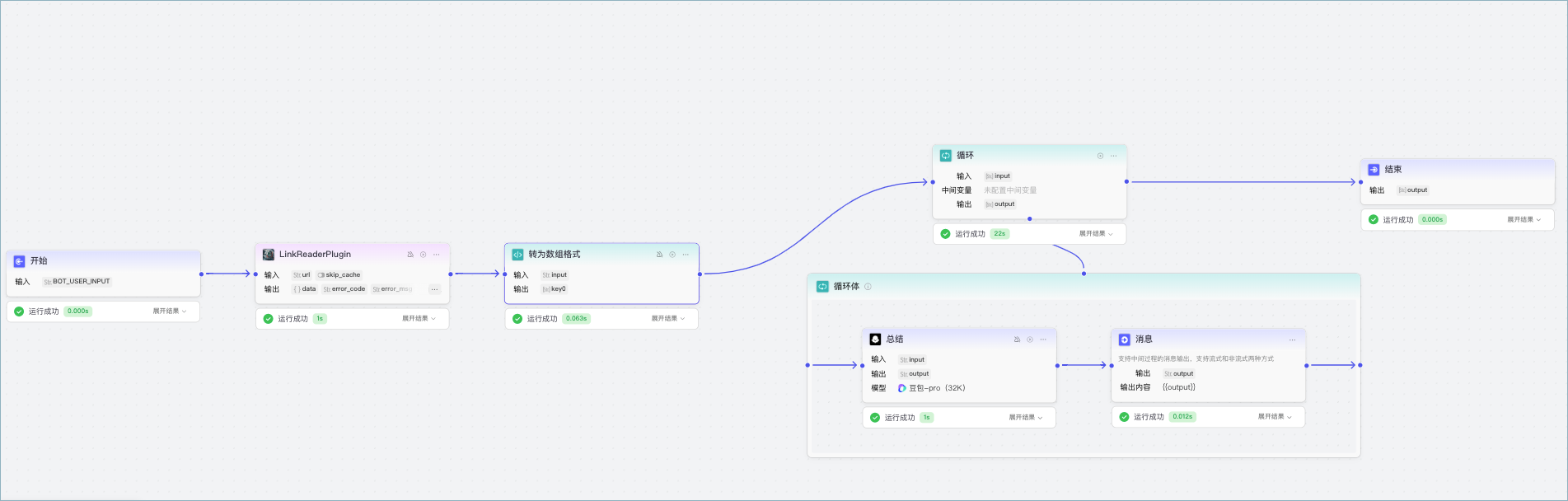Open the three-dot menu on 消息 node
1568x501 pixels.
coord(1292,339)
